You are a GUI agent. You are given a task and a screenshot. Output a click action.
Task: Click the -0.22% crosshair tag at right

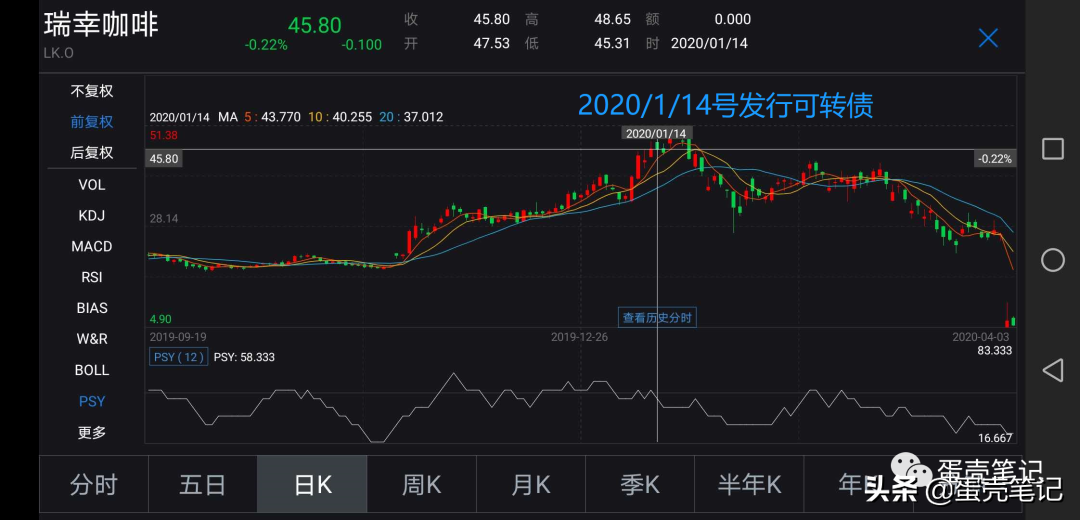995,159
